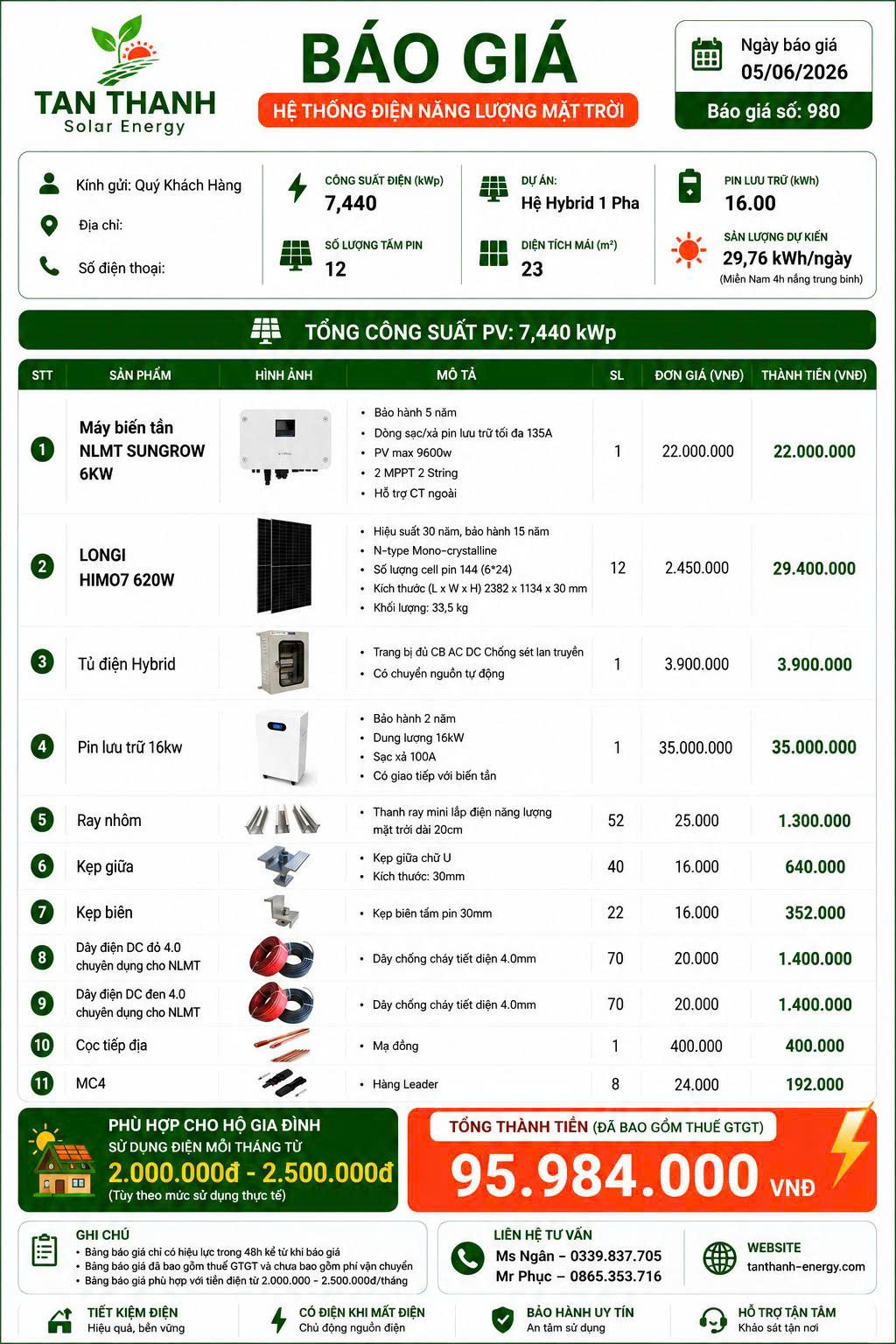Click the solar panel icon beside Dự án
Screen dimensions: 896x1344
point(493,189)
